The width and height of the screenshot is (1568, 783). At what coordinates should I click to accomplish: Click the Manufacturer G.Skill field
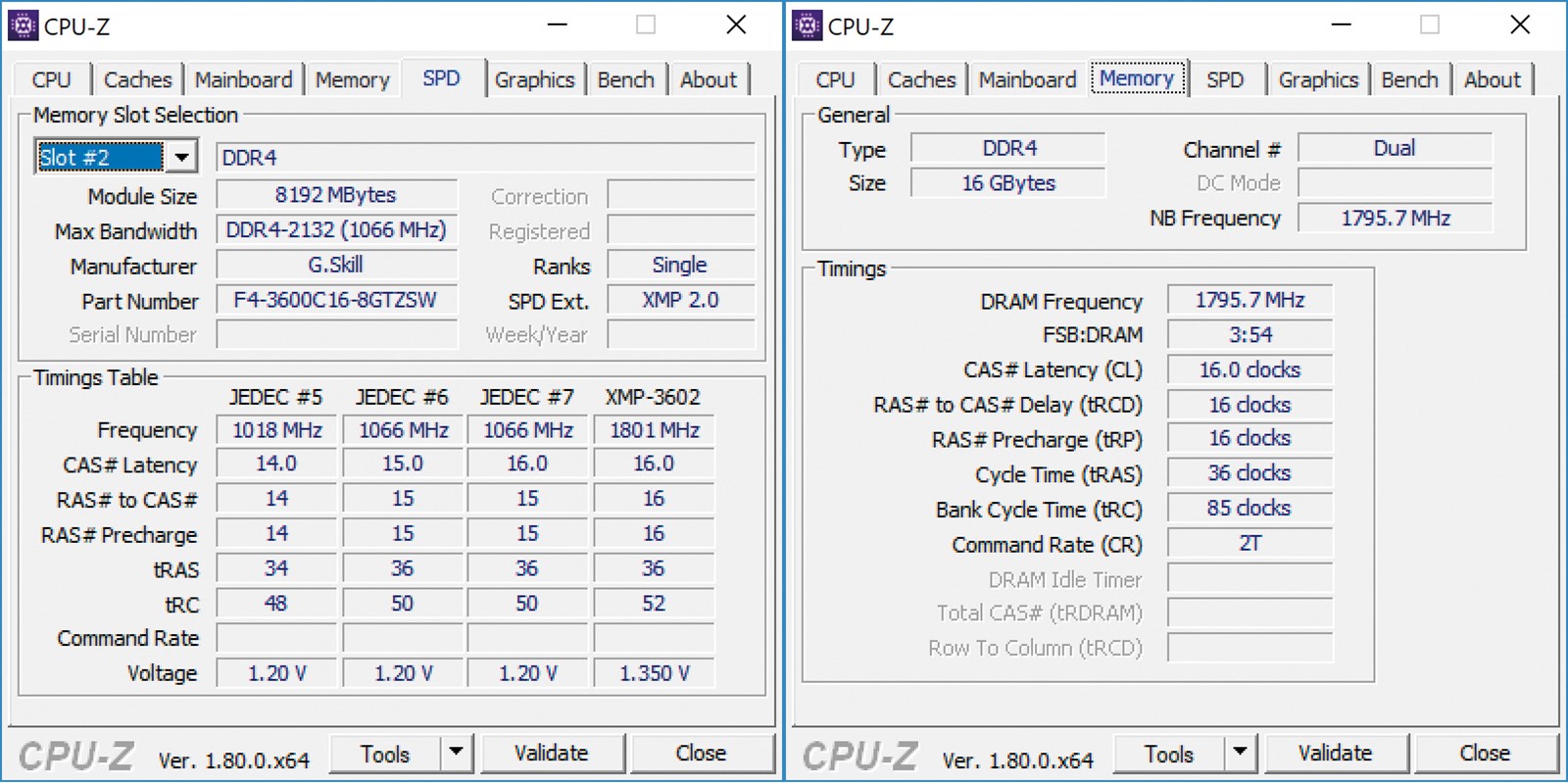tap(336, 266)
